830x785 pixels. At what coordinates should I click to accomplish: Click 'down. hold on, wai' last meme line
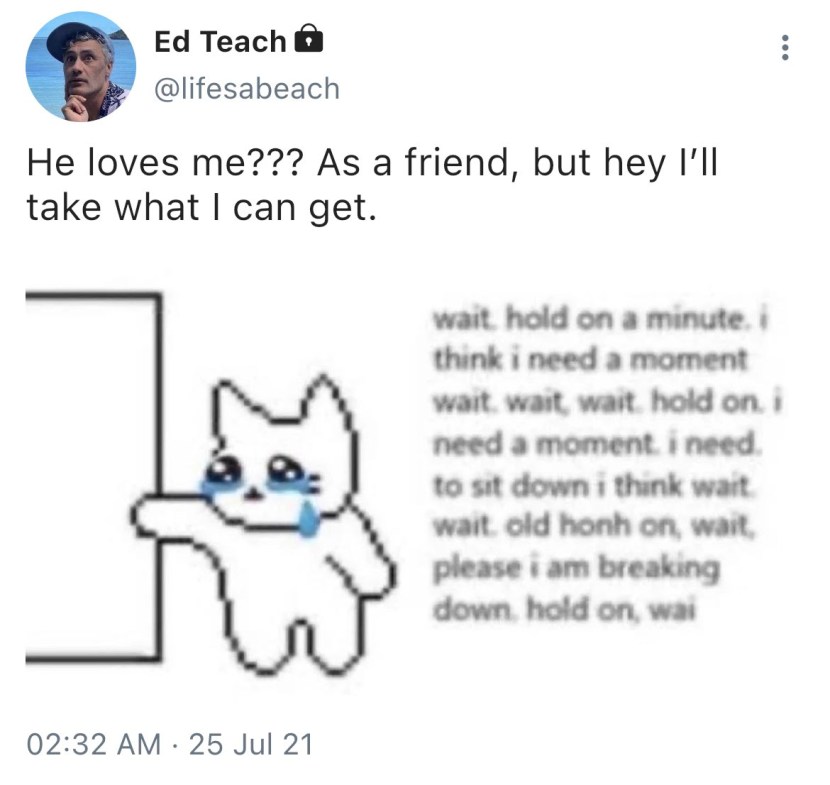tap(564, 610)
